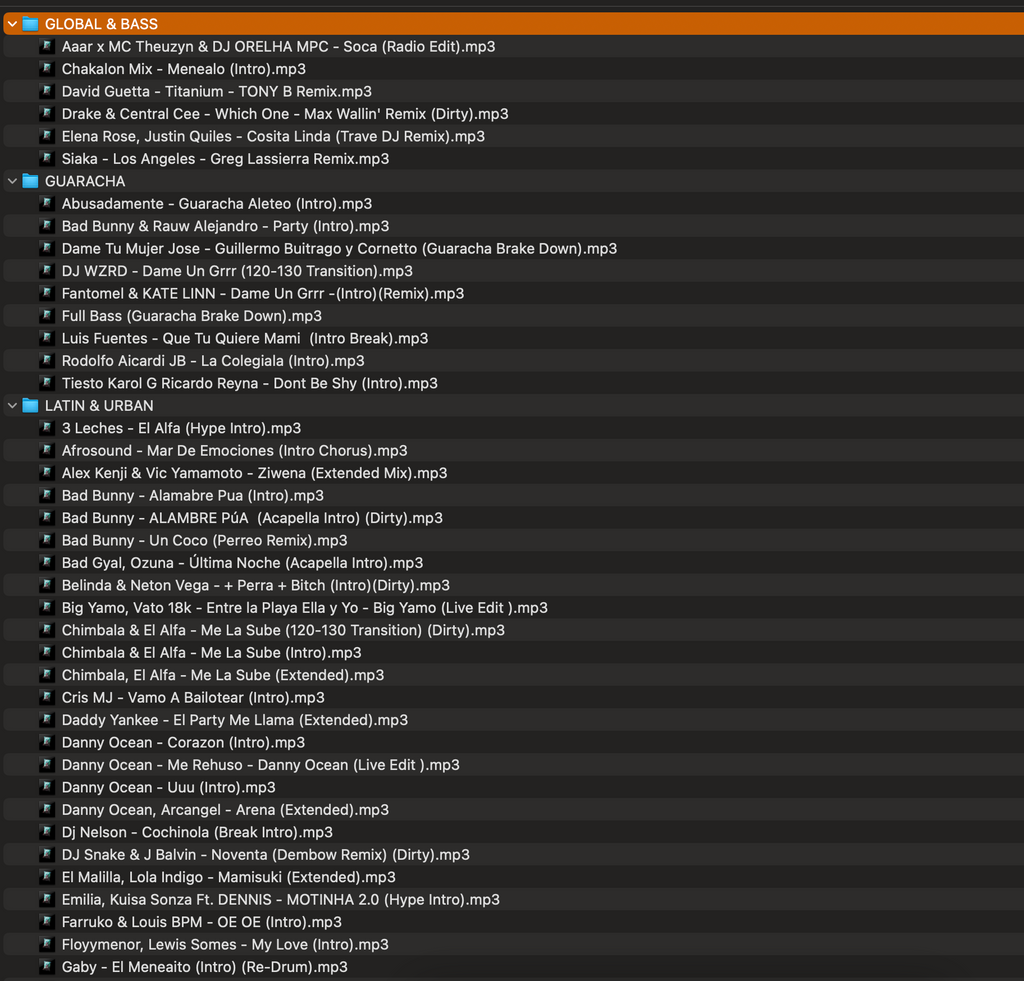Screen dimensions: 1024x981
Task: Click the LATIN & URBAN folder icon
Action: (30, 406)
